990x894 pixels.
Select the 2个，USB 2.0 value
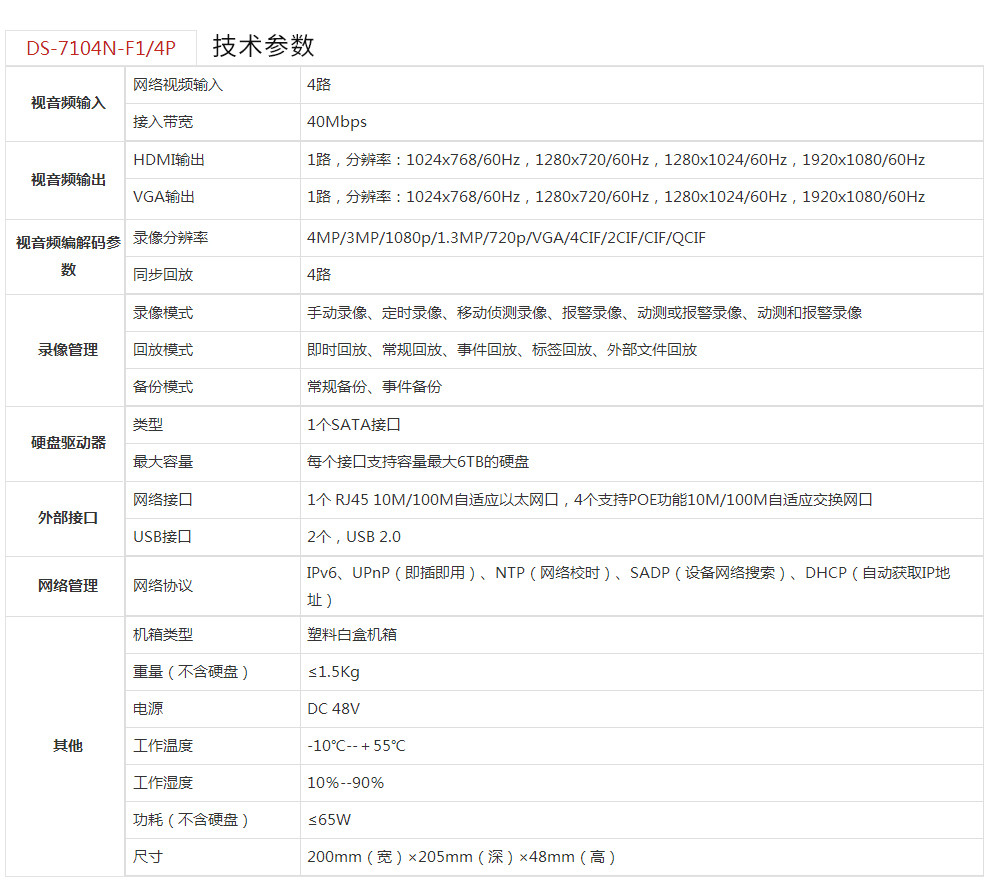click(354, 537)
